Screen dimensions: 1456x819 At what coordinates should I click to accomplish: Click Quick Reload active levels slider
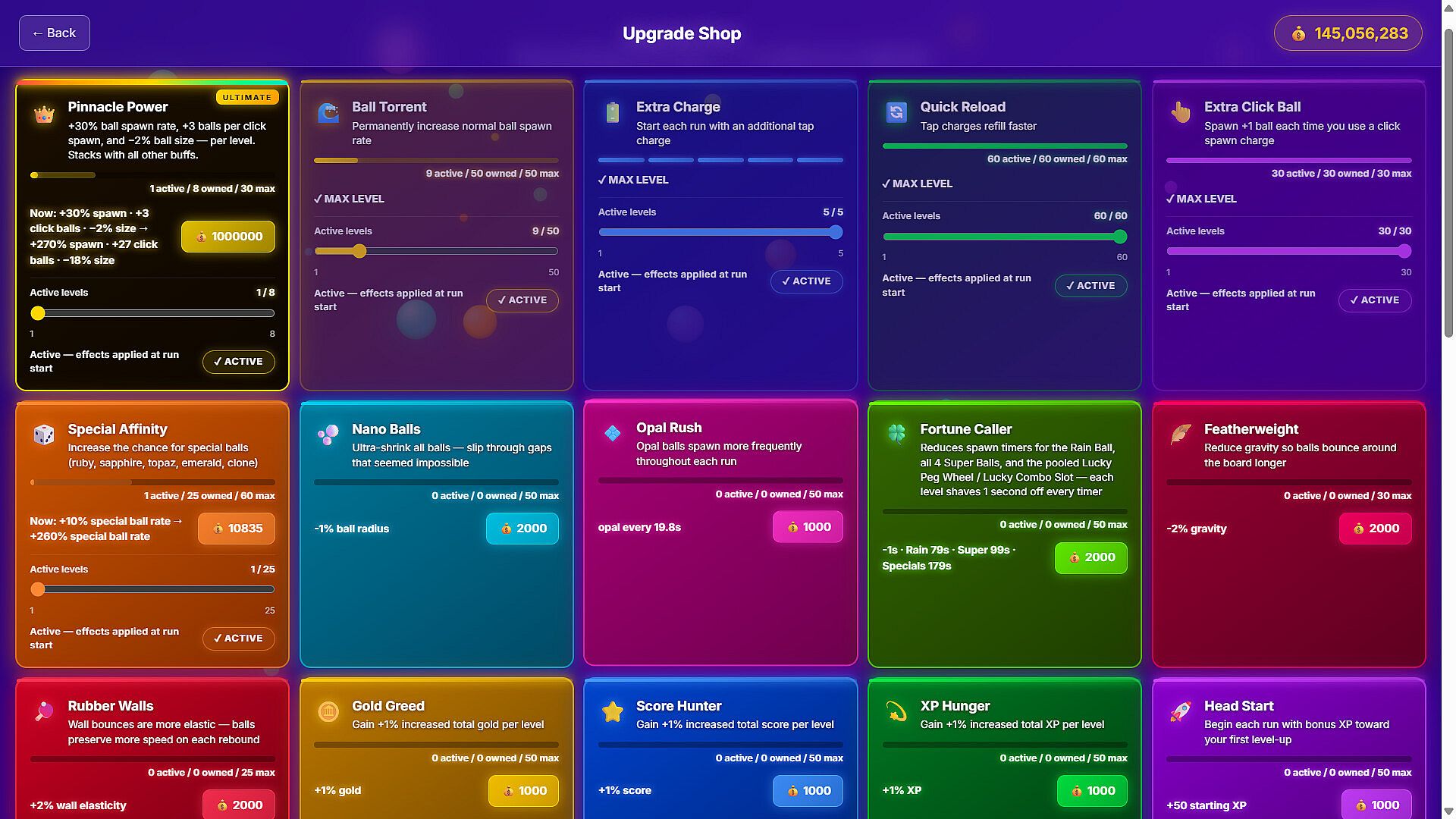coord(1005,237)
